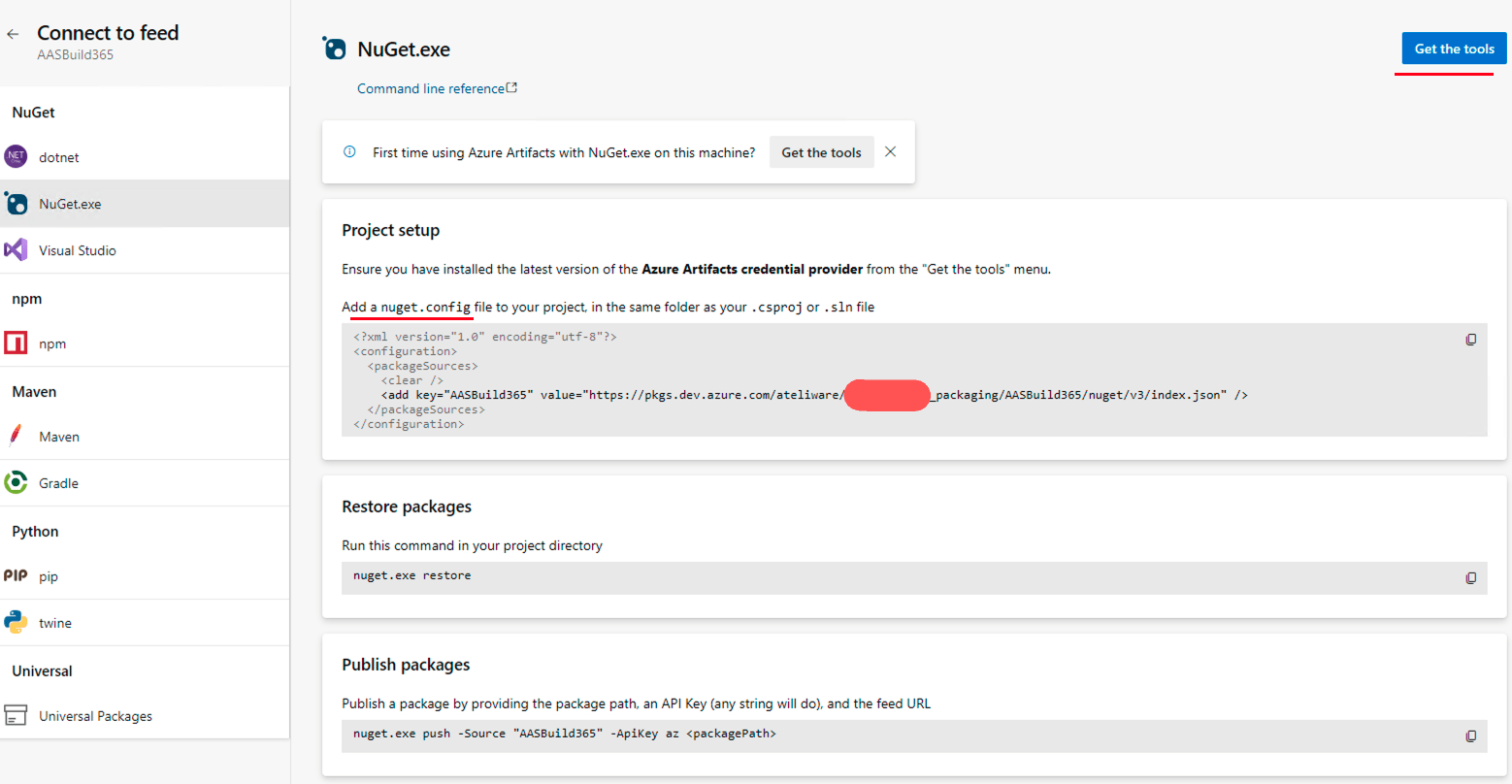Image resolution: width=1512 pixels, height=784 pixels.
Task: Copy the nuget.config XML snippet
Action: 1471,340
